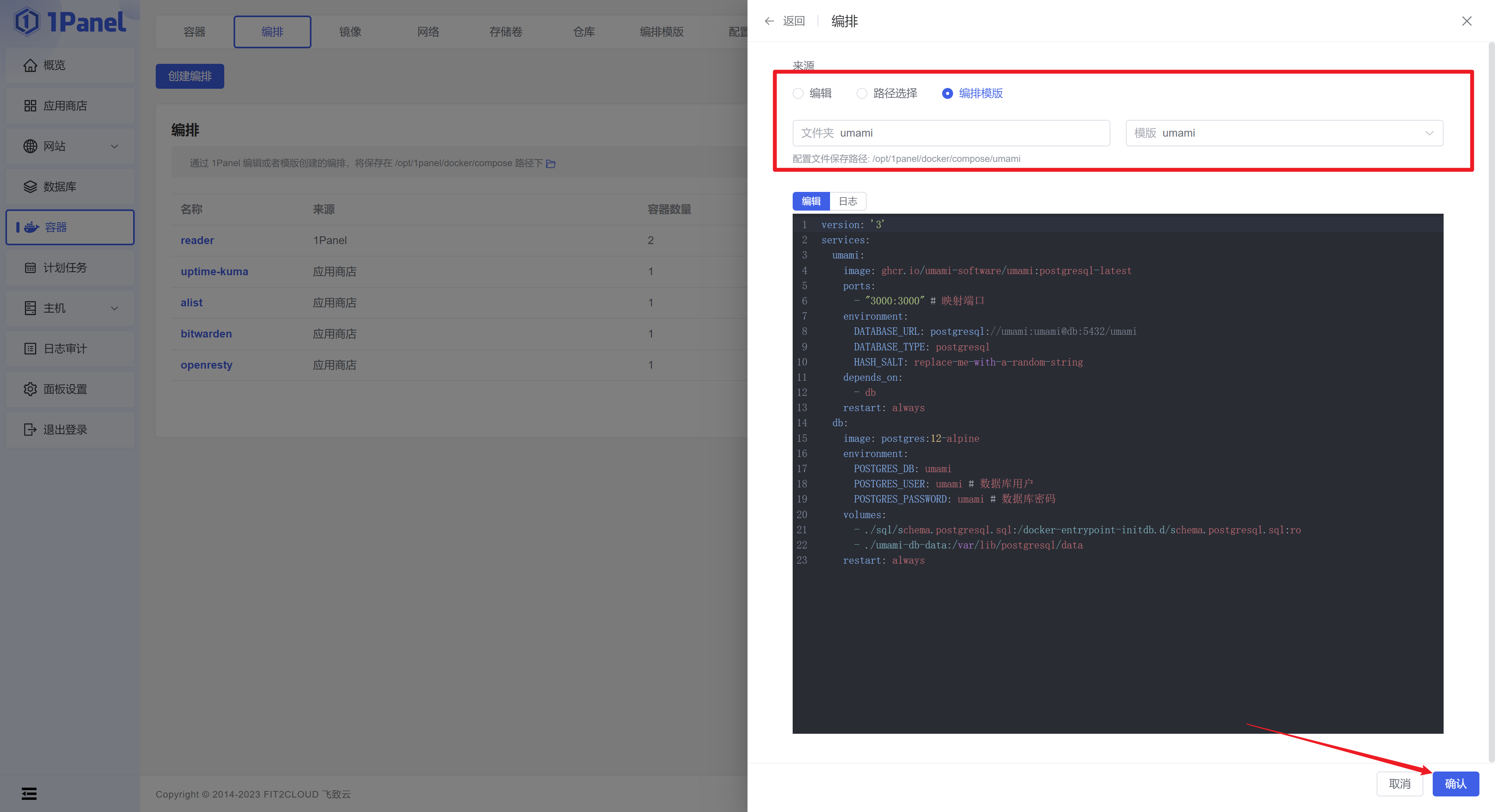Select the 编排模版 radio option
Viewport: 1495px width, 812px height.
coord(947,93)
